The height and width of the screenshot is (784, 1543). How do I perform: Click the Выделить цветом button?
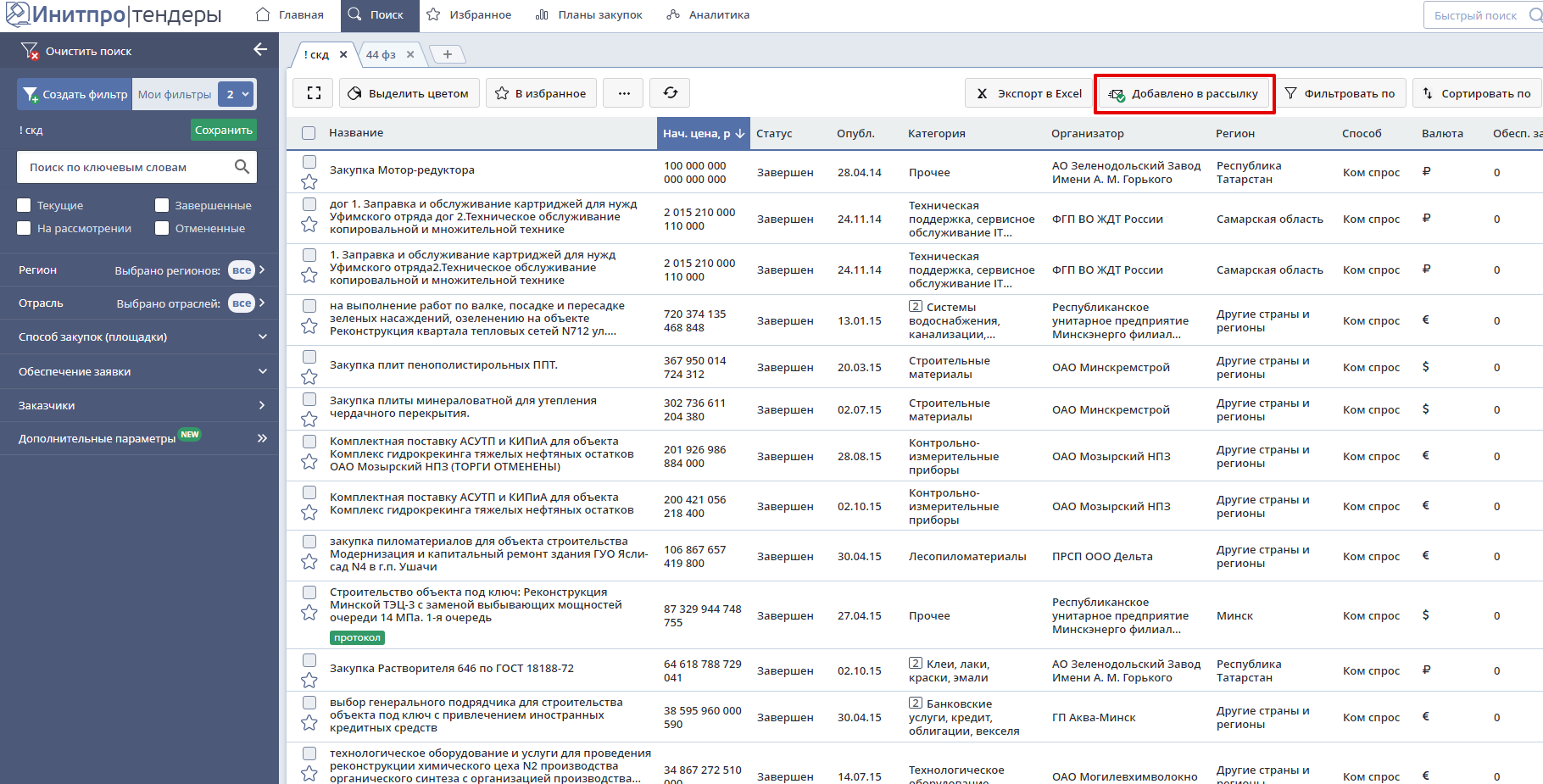[409, 93]
